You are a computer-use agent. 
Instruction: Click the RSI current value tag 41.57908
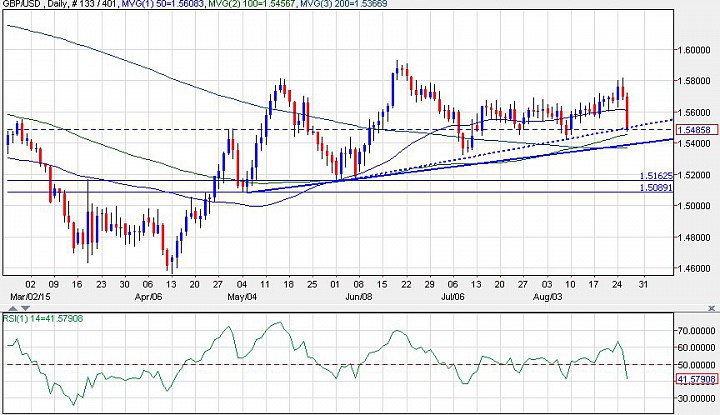[697, 379]
